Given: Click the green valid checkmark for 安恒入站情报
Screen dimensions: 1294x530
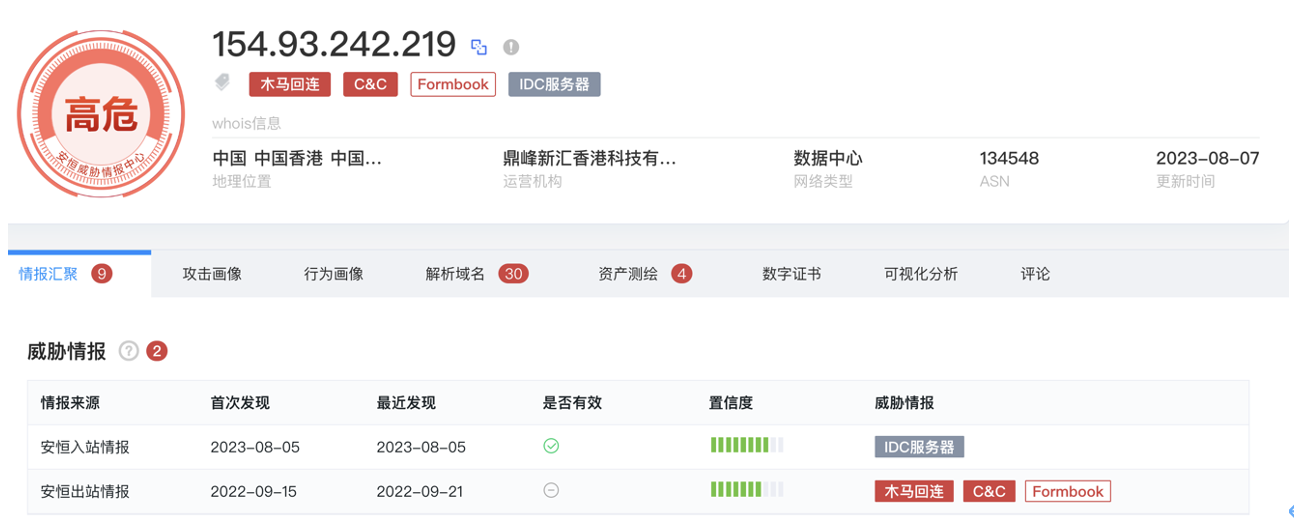Looking at the screenshot, I should point(551,446).
